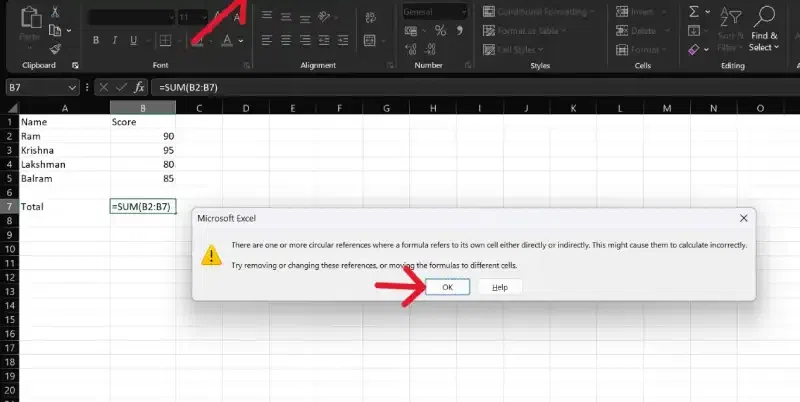800x402 pixels.
Task: Close the Microsoft Excel warning dialog
Action: coord(743,218)
